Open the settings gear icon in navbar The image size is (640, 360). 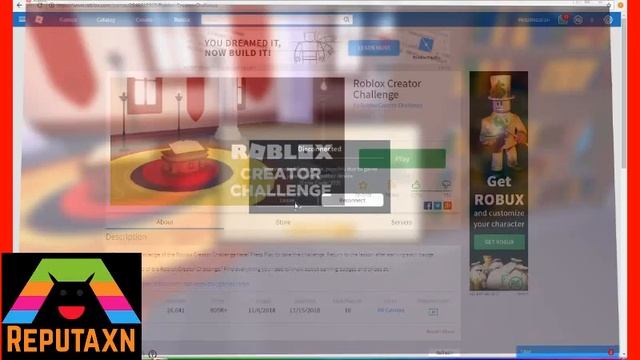[x=608, y=20]
